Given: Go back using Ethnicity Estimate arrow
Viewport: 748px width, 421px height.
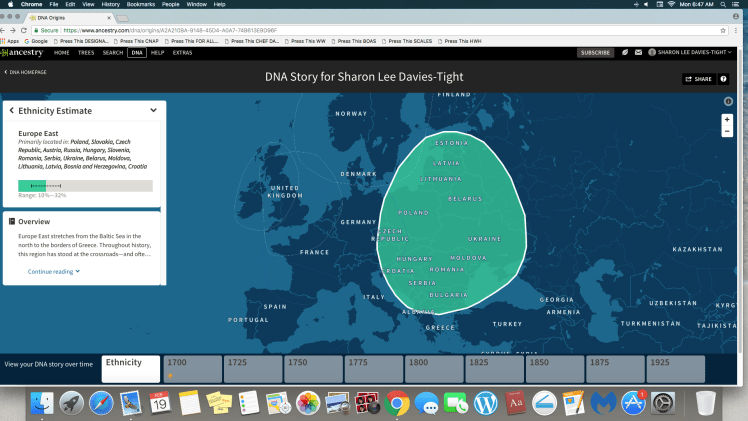Looking at the screenshot, I should 11,110.
